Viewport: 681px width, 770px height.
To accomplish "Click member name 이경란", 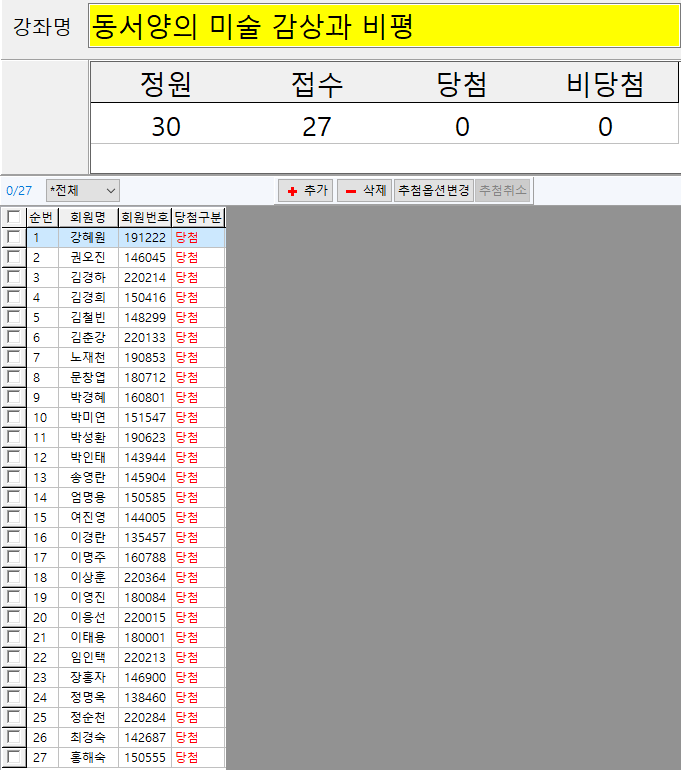I will coord(88,537).
